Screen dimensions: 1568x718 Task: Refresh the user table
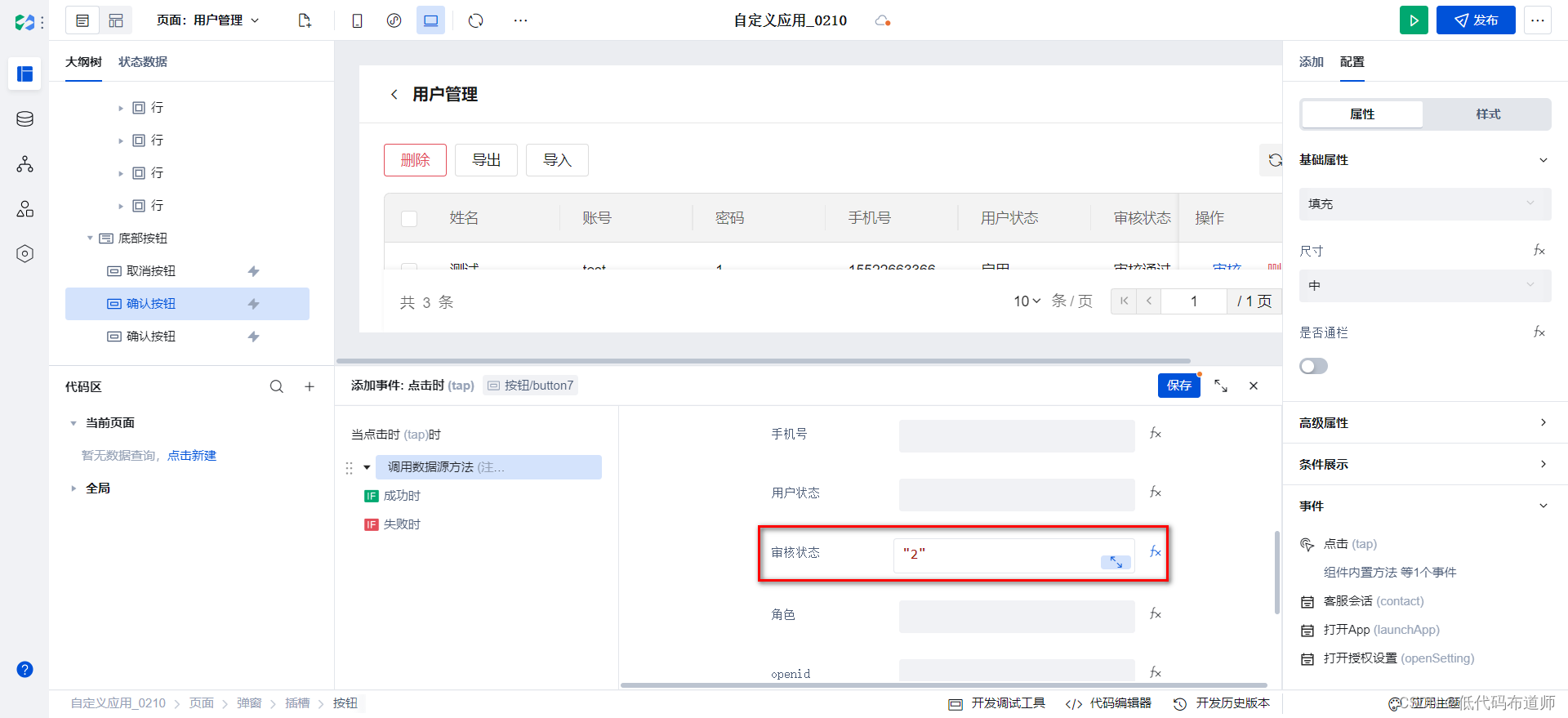[x=1274, y=160]
